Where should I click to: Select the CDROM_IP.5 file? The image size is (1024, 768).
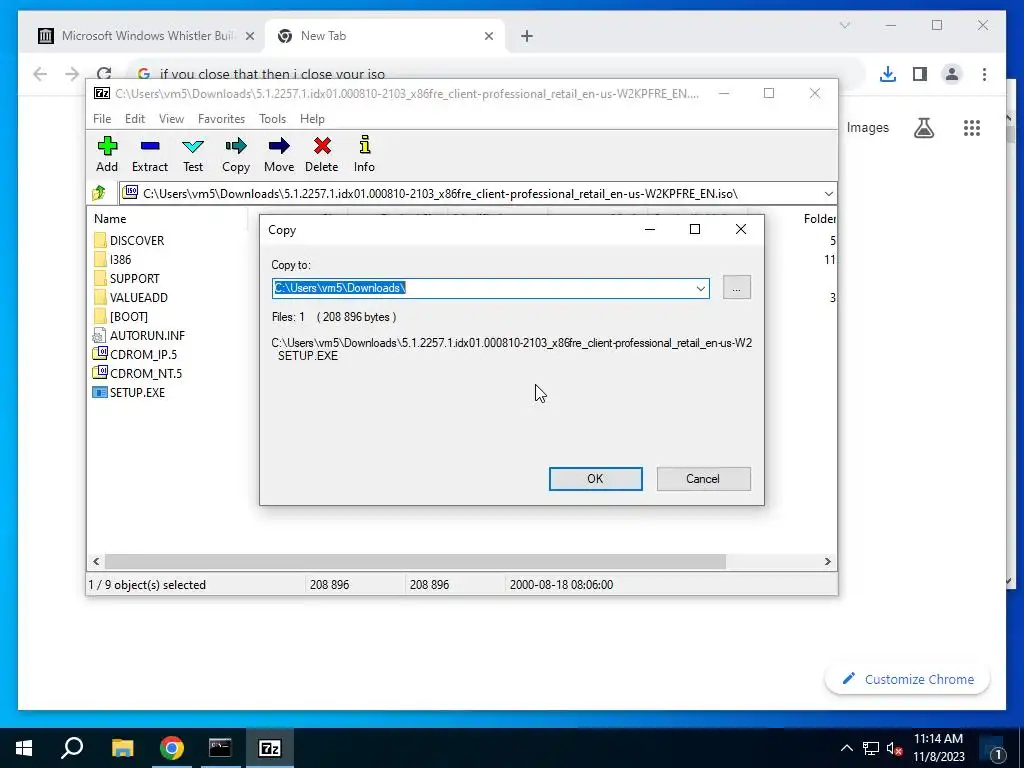(135, 354)
